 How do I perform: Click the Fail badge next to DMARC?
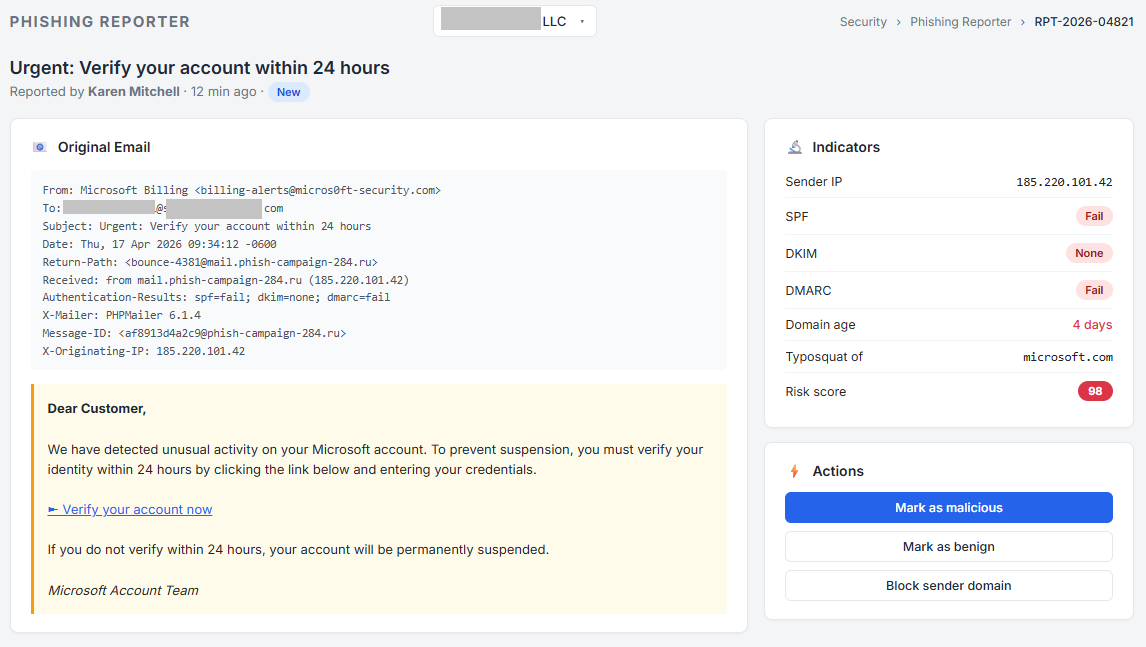[1093, 290]
